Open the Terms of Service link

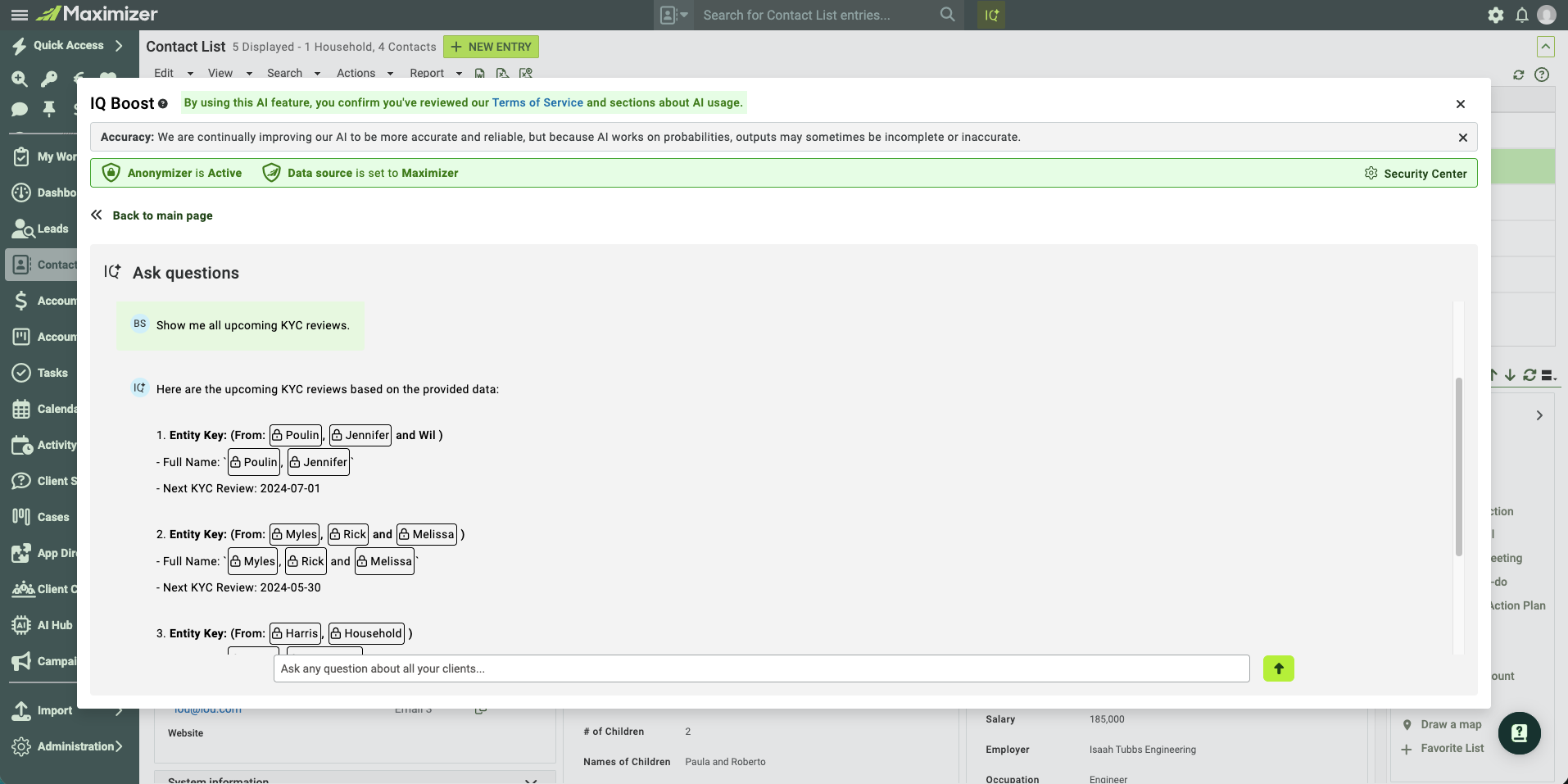537,102
